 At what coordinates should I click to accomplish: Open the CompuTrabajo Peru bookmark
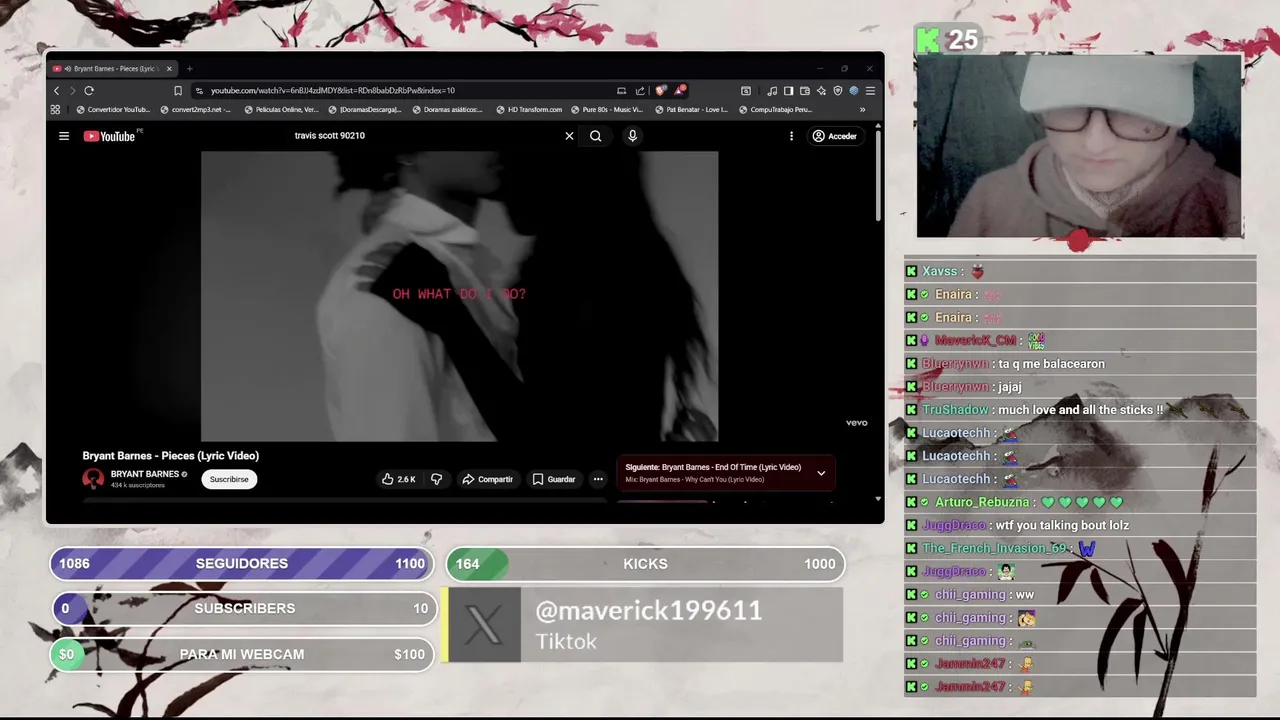[x=775, y=110]
